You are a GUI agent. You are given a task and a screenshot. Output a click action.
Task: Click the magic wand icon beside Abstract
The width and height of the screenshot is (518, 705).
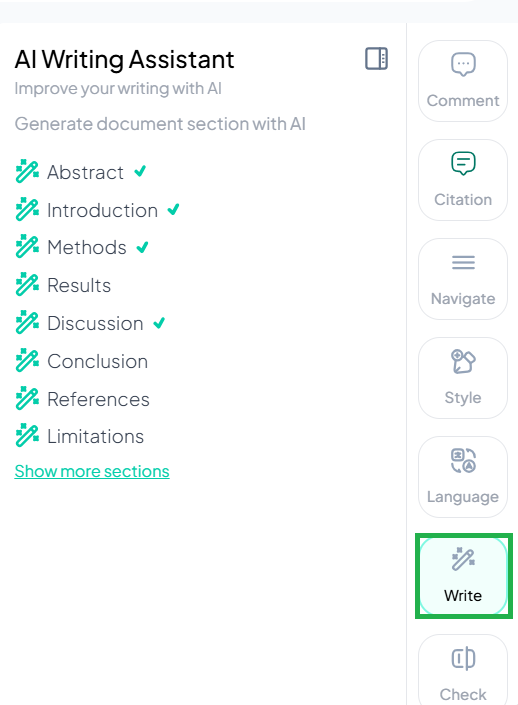click(27, 171)
